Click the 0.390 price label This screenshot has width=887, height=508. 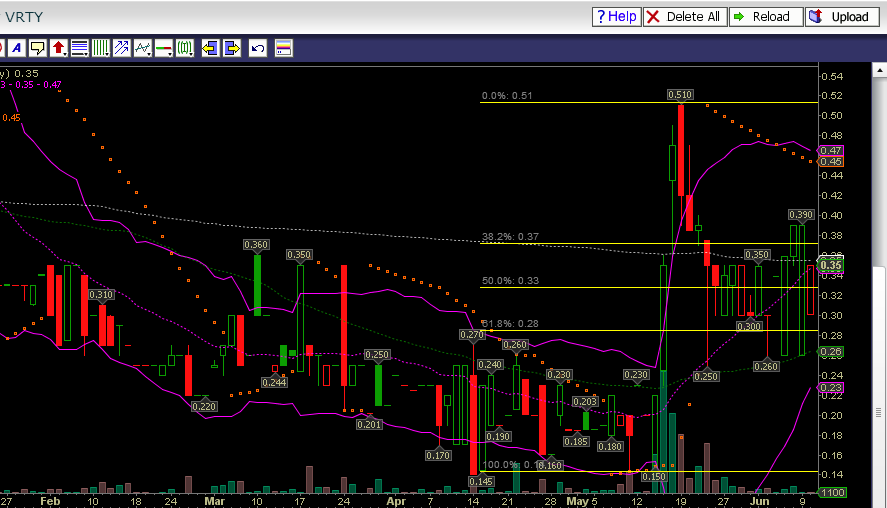(801, 214)
